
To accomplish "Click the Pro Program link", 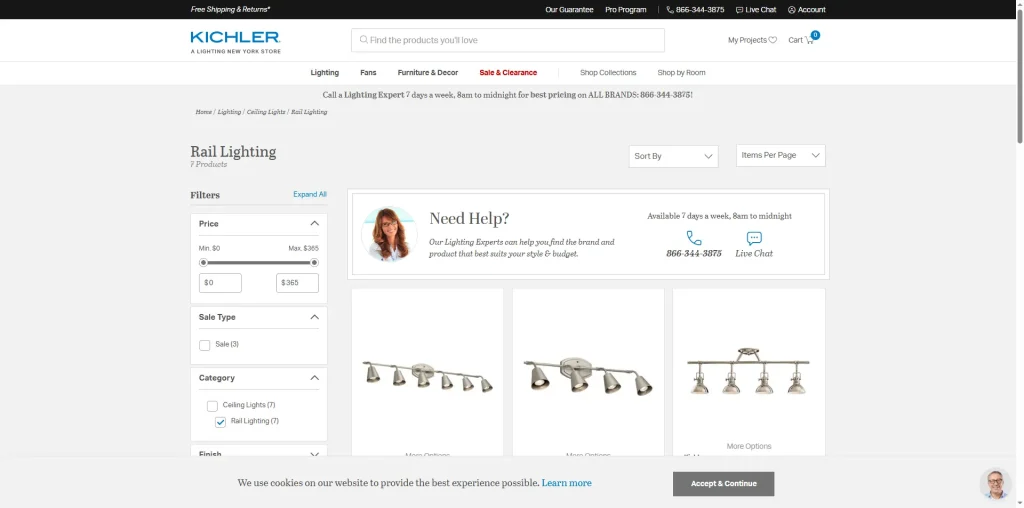I will pyautogui.click(x=626, y=10).
